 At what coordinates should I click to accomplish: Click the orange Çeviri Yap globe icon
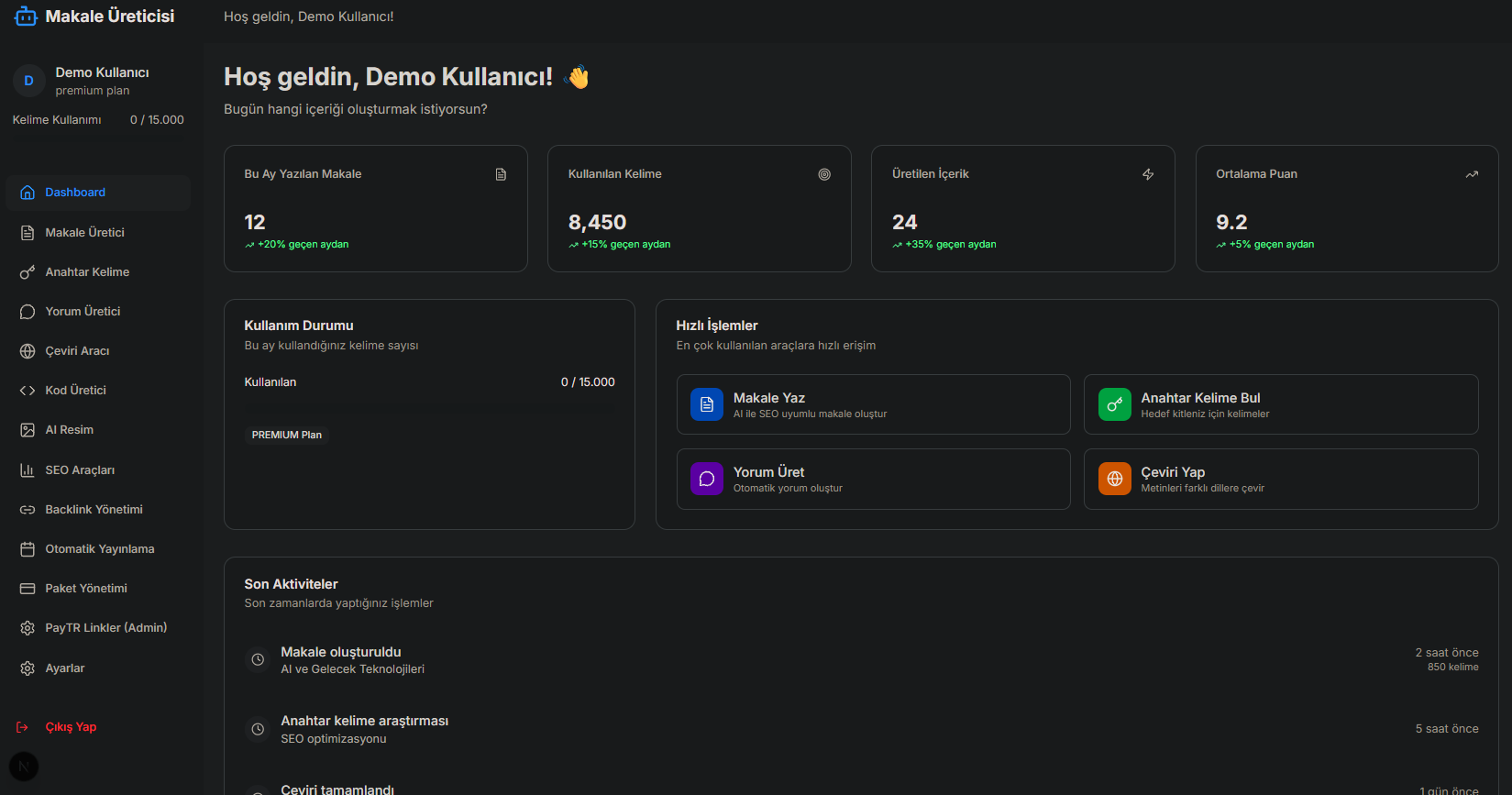pyautogui.click(x=1115, y=479)
